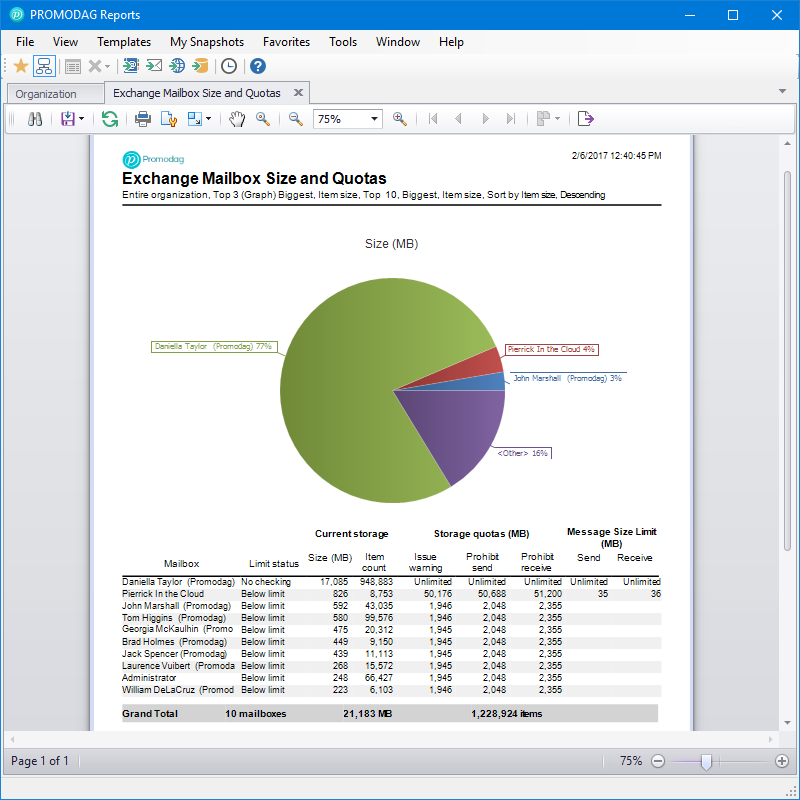The width and height of the screenshot is (800, 800).
Task: Click the 'No checking' limit status cell
Action: [266, 582]
